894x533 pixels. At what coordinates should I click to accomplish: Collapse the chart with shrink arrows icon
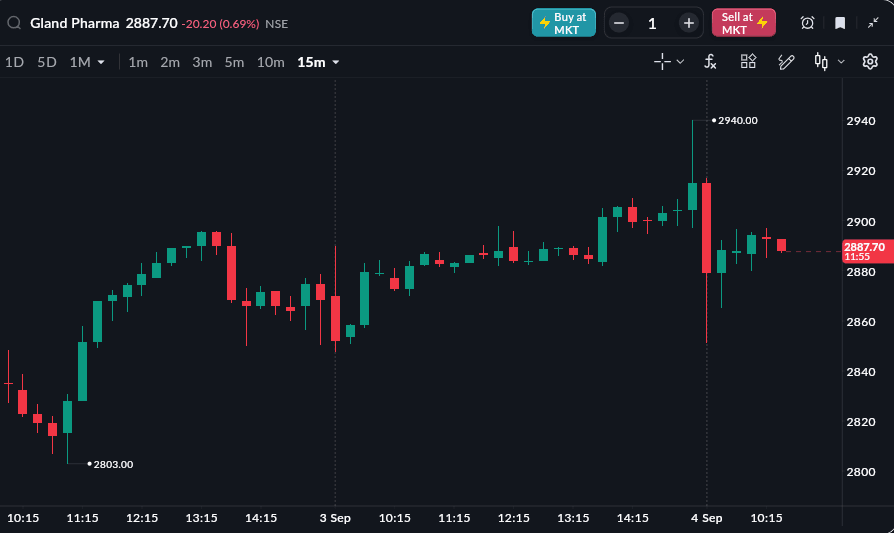click(x=873, y=23)
